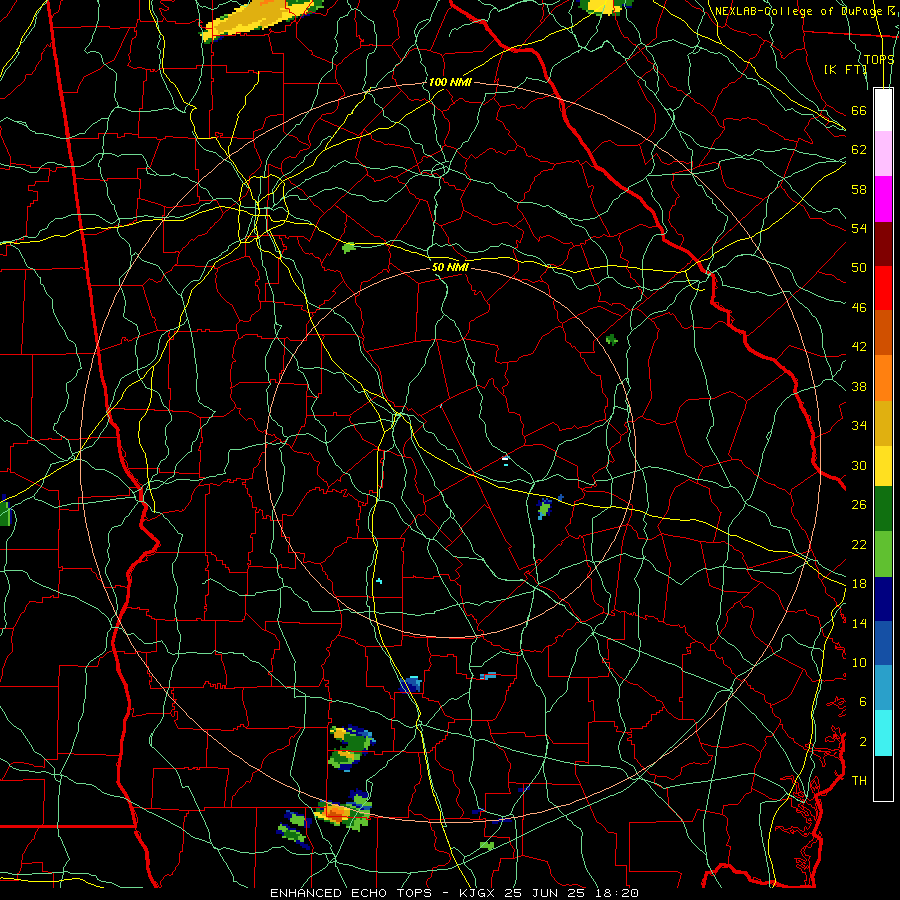Pick the yellow legend swatch

[883, 465]
